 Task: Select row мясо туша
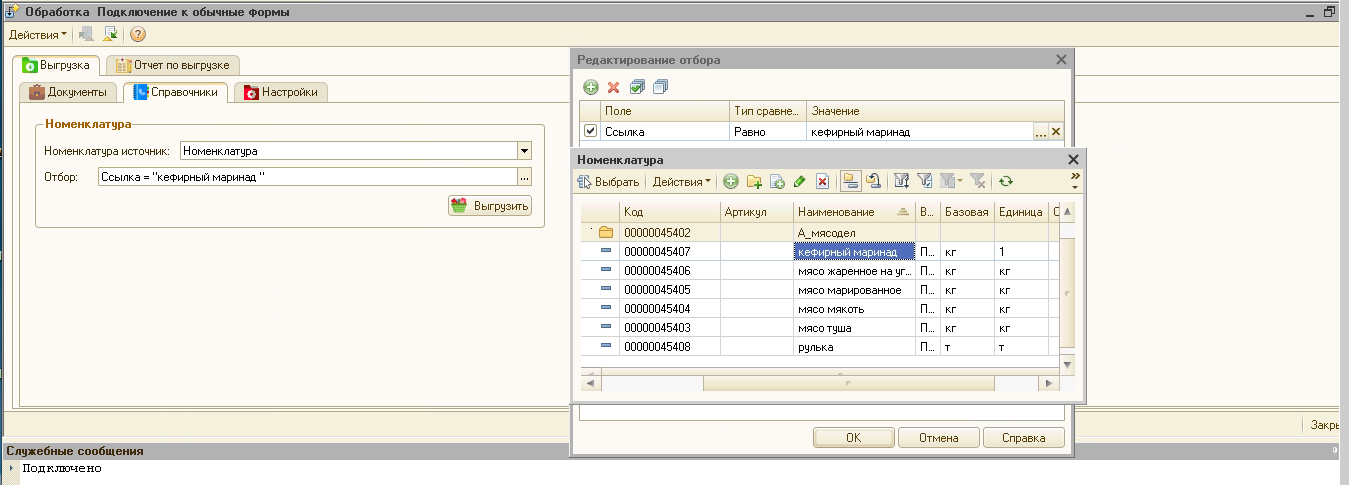coord(820,328)
